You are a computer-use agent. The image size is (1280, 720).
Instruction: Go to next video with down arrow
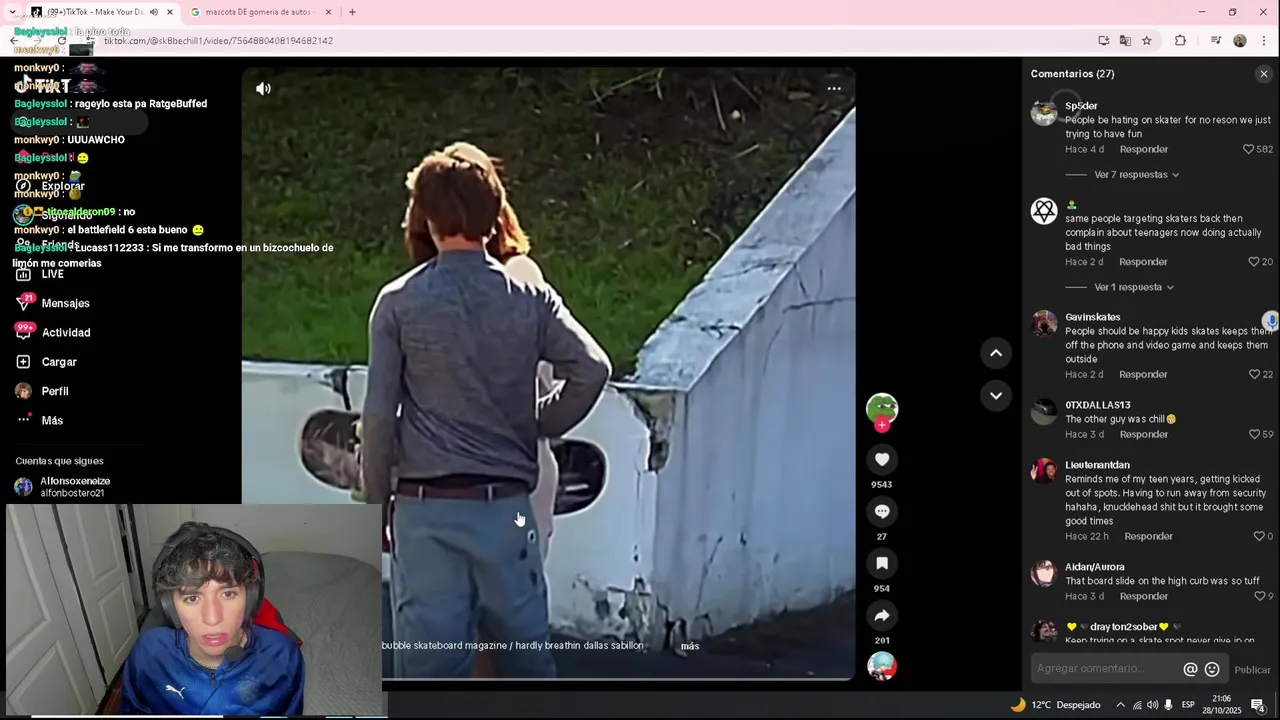point(995,395)
